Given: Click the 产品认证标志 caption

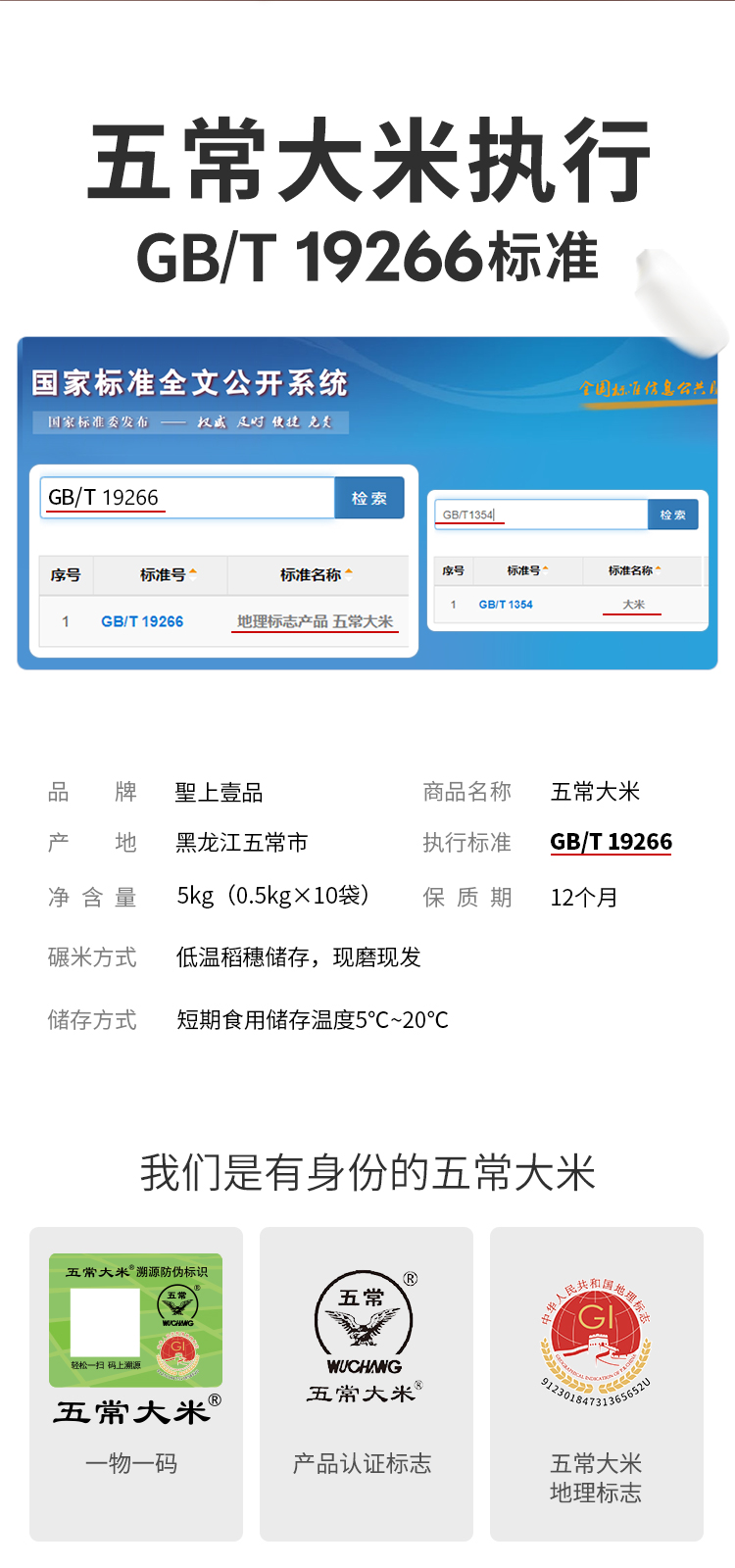Looking at the screenshot, I should pyautogui.click(x=362, y=1464).
